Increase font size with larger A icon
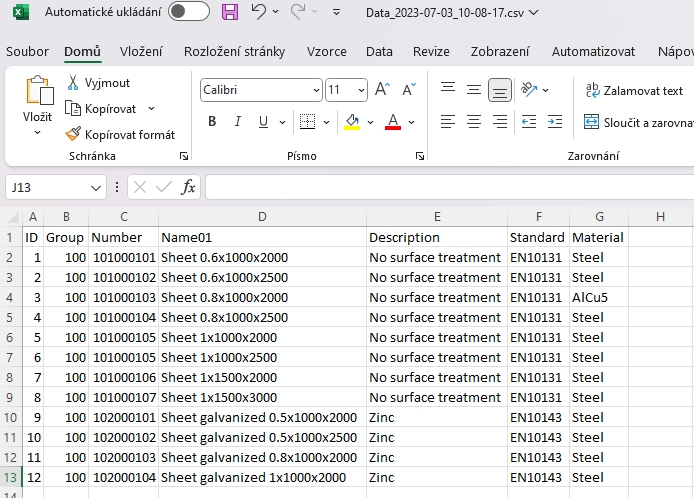This screenshot has height=498, width=694. pyautogui.click(x=382, y=90)
